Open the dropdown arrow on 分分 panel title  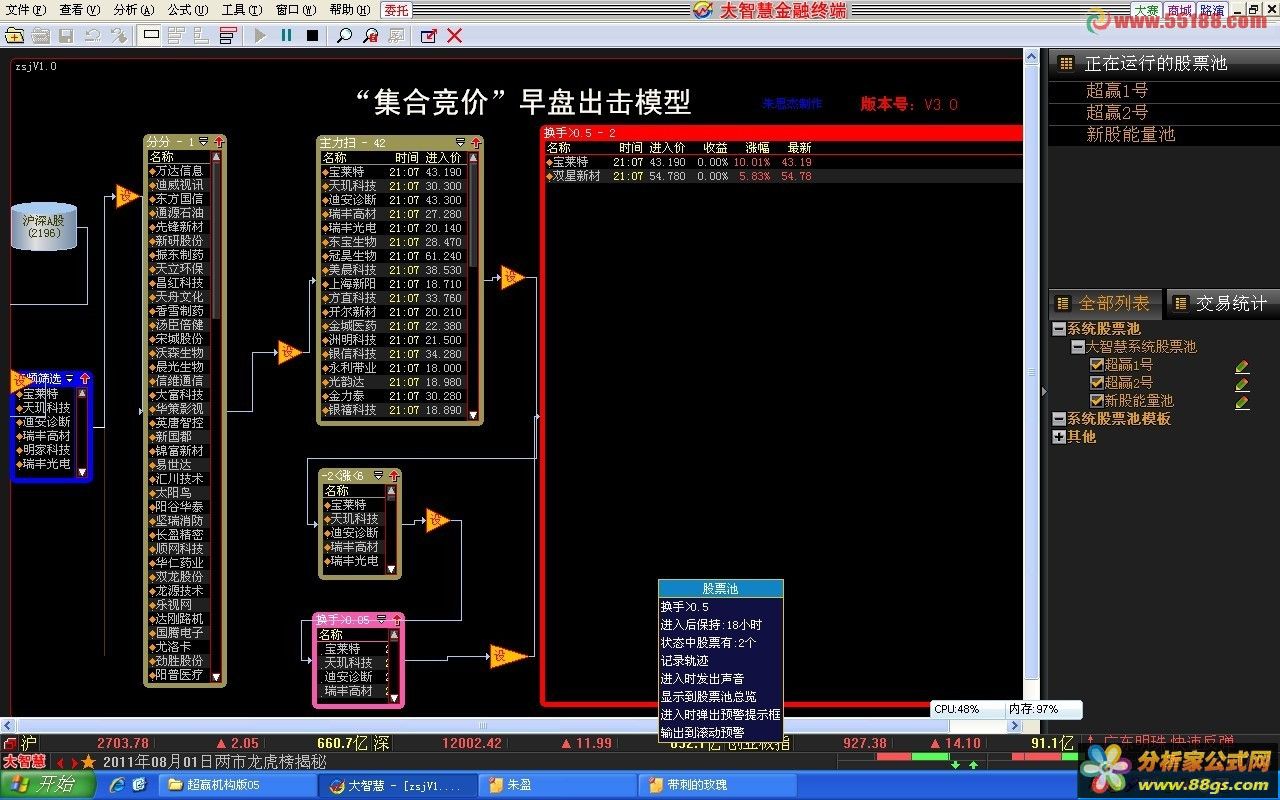point(203,142)
